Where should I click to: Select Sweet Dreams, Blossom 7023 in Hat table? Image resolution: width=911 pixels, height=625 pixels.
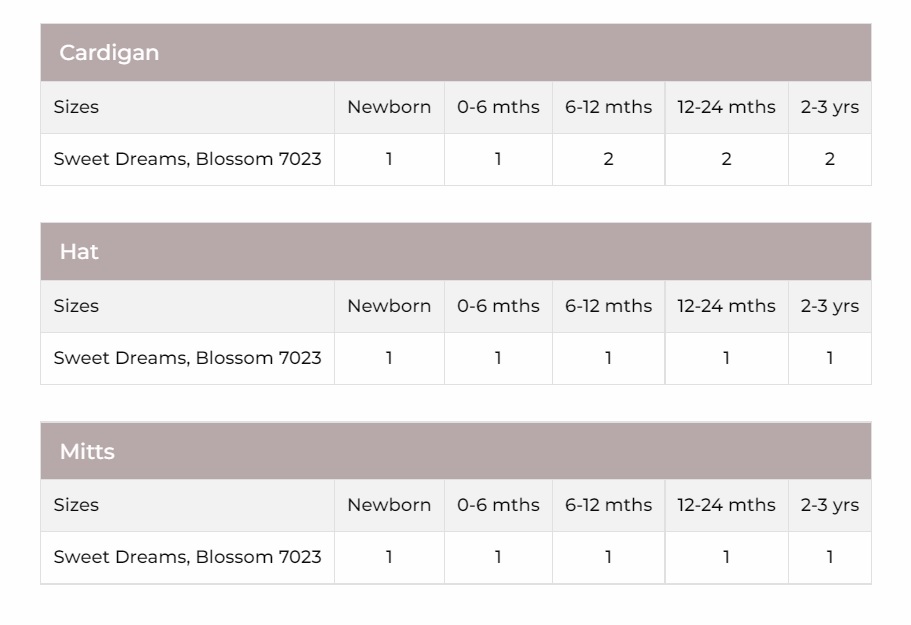[187, 358]
